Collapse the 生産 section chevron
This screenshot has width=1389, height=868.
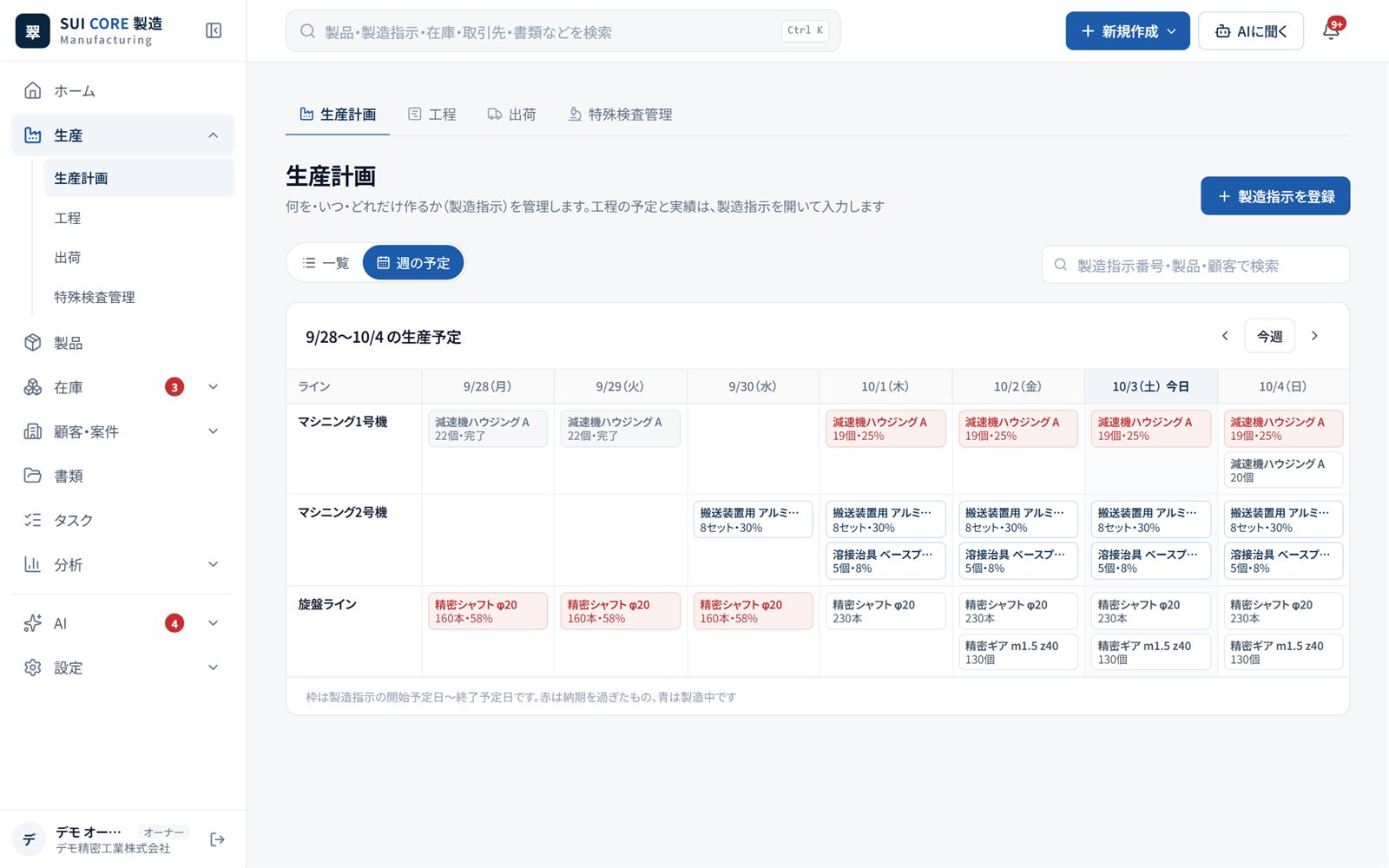213,135
